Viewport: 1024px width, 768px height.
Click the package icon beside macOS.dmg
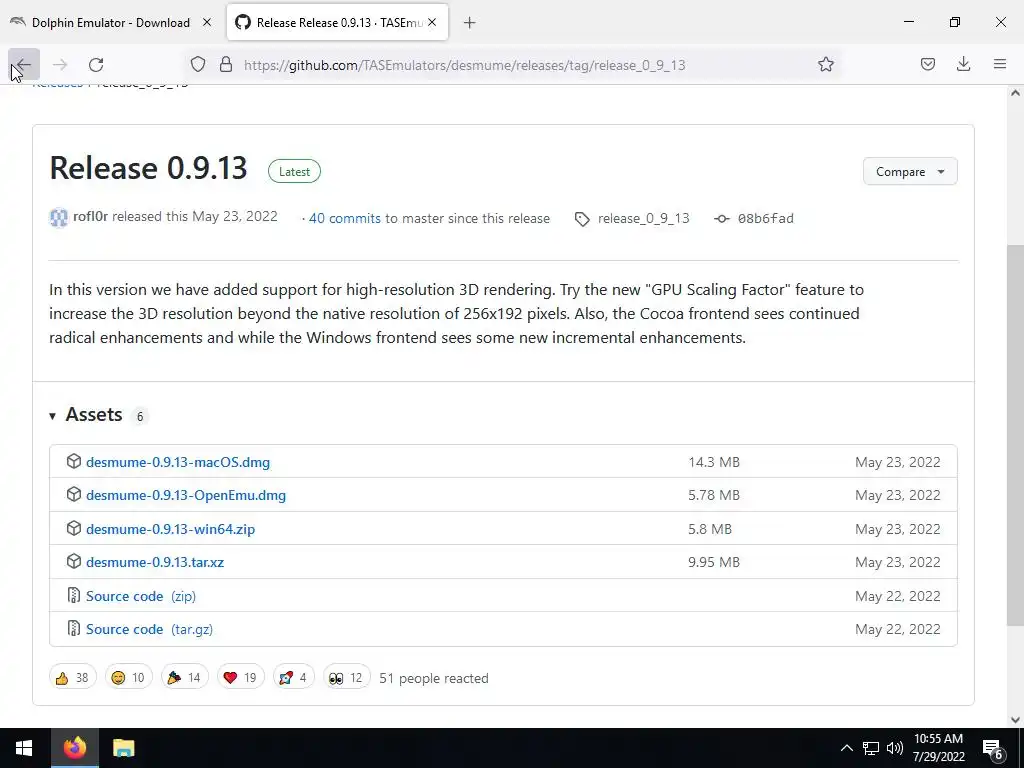click(x=74, y=461)
